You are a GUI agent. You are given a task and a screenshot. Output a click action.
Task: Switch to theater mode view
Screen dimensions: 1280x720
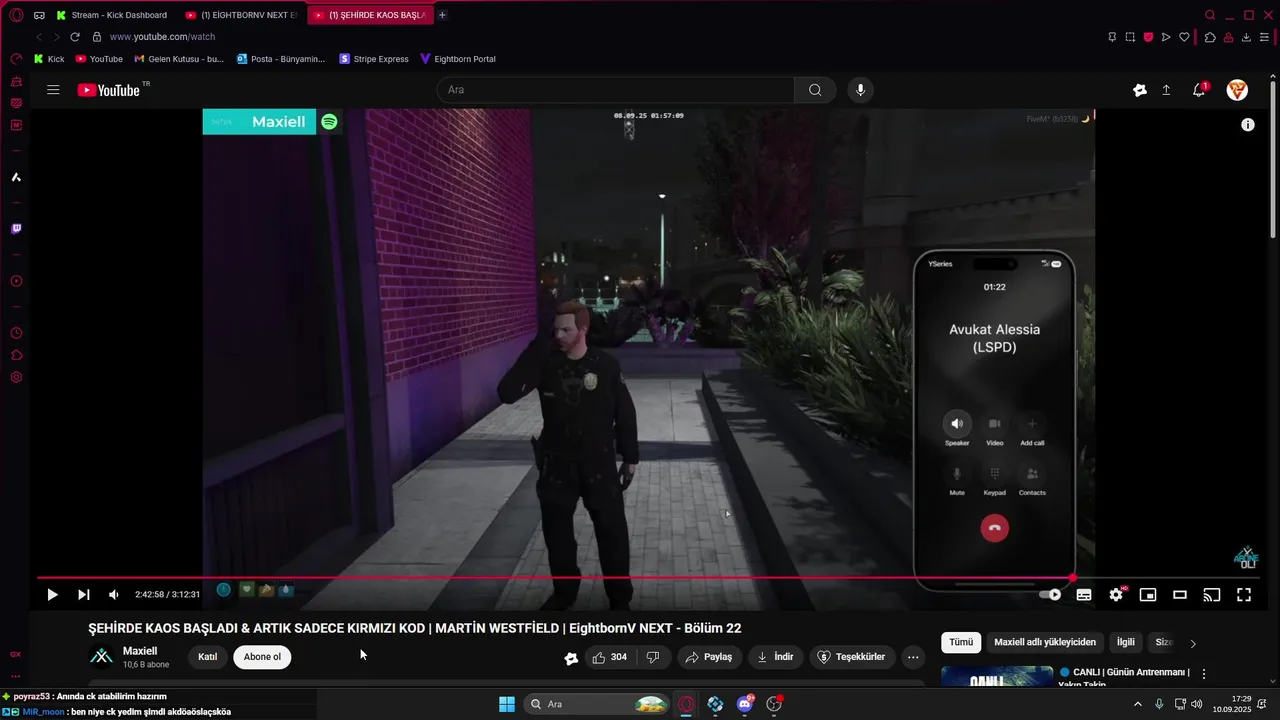(1180, 594)
